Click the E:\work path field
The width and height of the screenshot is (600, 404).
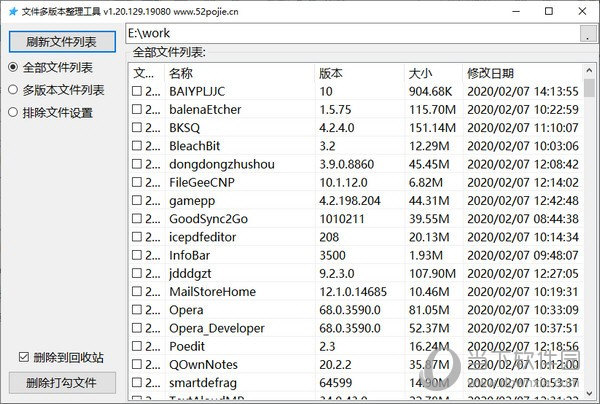click(352, 33)
